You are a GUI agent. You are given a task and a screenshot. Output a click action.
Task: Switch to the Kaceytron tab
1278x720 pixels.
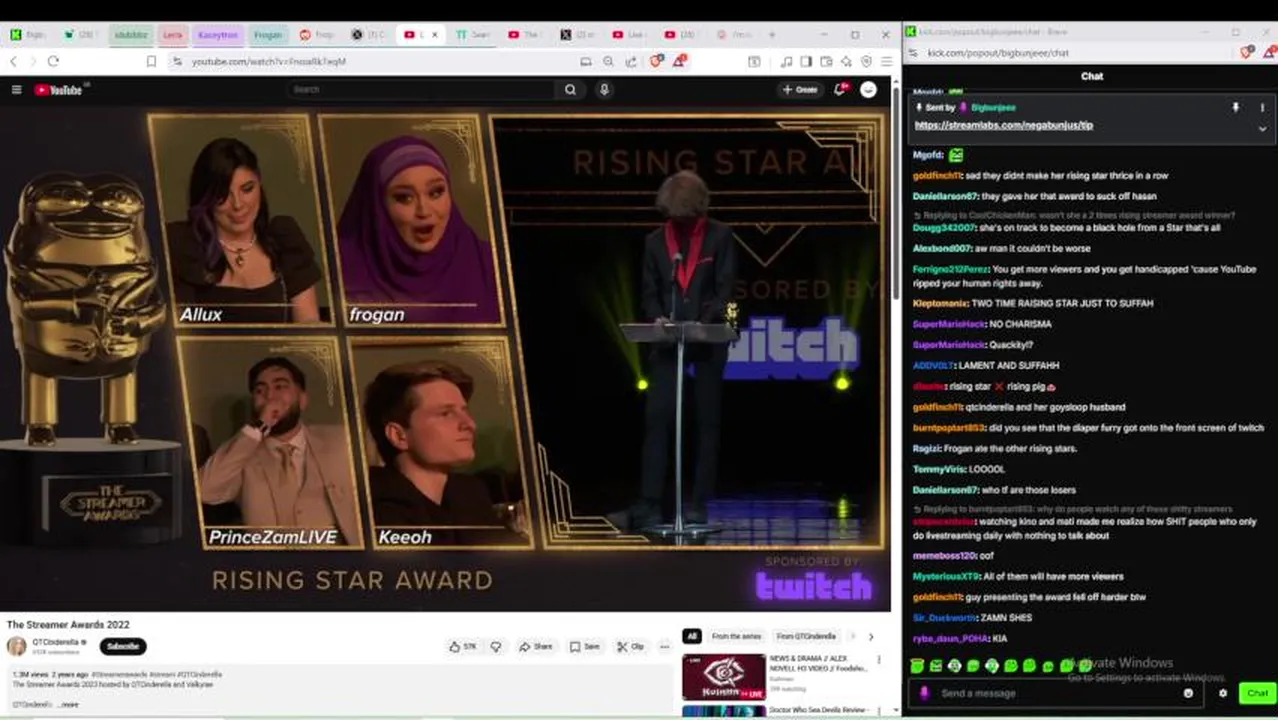click(218, 35)
